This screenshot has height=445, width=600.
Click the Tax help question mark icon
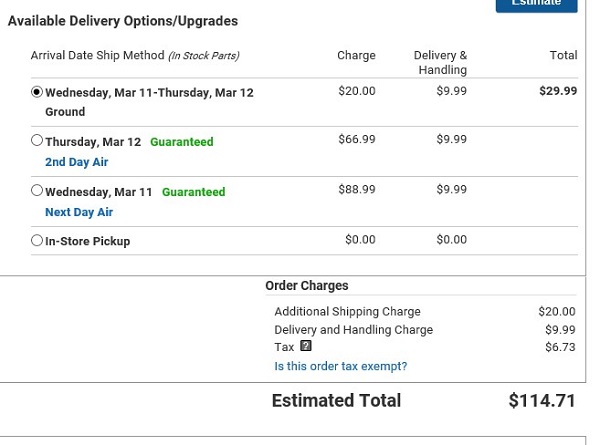coord(306,347)
